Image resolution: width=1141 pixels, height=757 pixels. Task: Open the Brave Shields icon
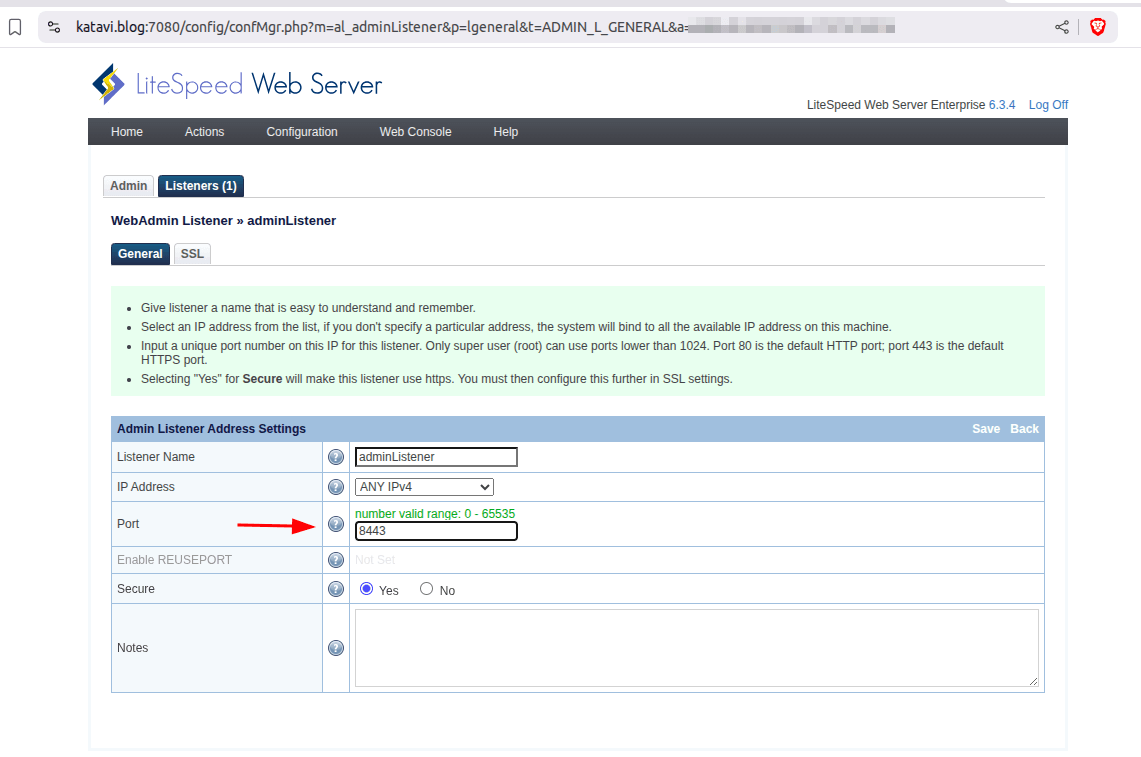(x=1098, y=27)
